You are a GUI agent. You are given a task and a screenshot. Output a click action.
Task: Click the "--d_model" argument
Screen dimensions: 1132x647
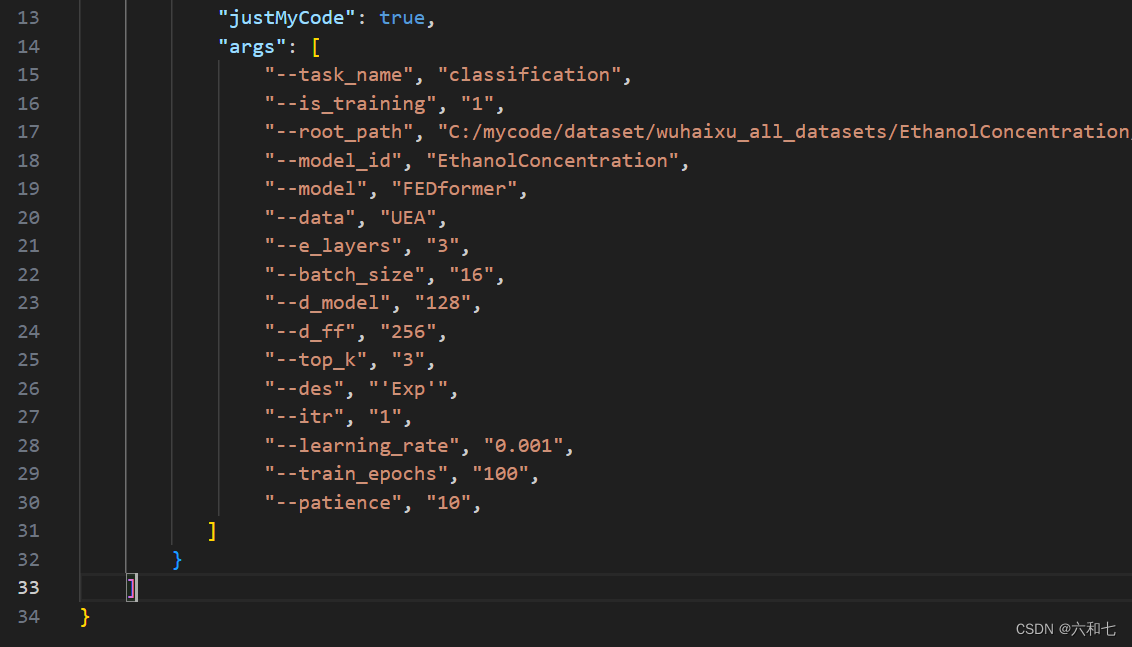coord(327,303)
